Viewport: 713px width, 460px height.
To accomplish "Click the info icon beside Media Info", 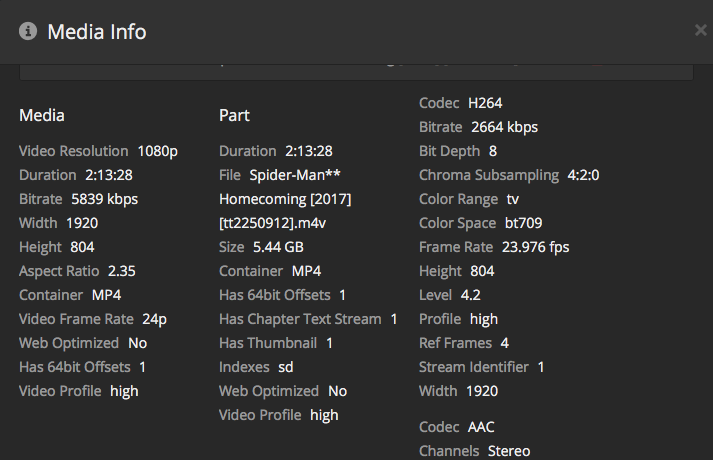I will click(28, 32).
